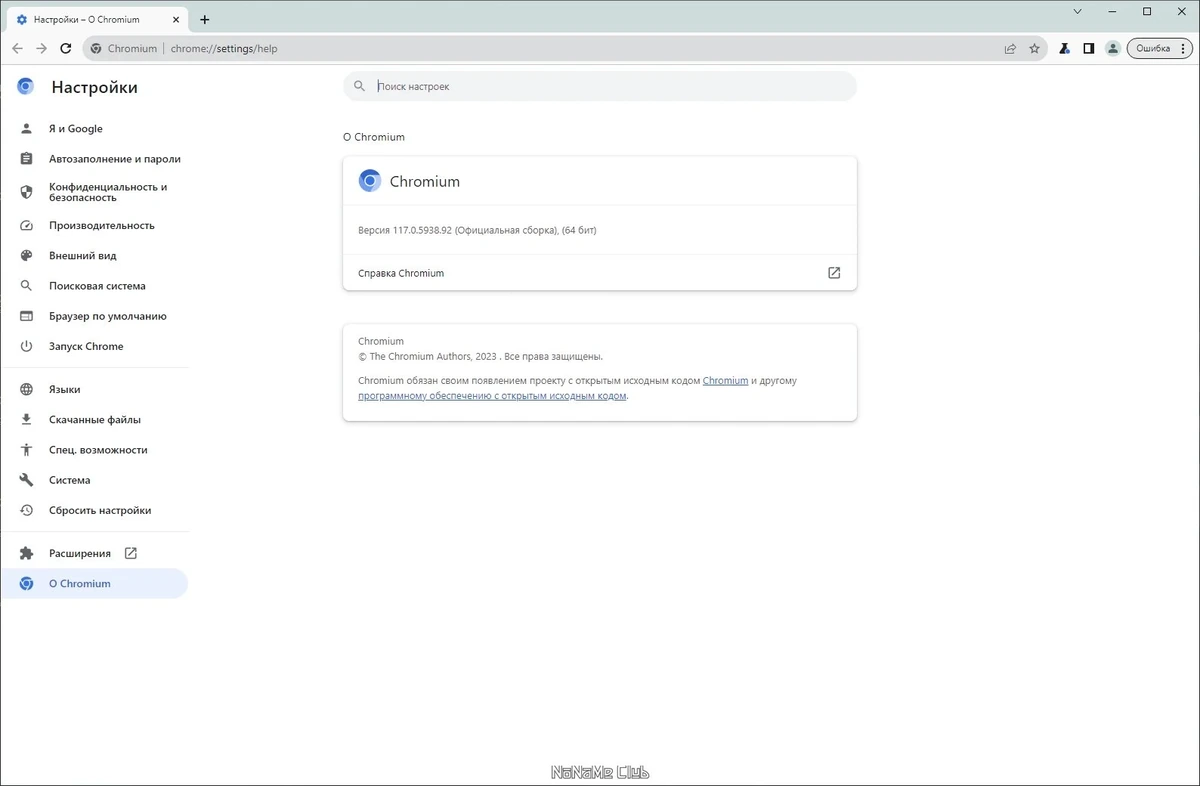Open the Языки settings section
Viewport: 1200px width, 786px height.
94,390
